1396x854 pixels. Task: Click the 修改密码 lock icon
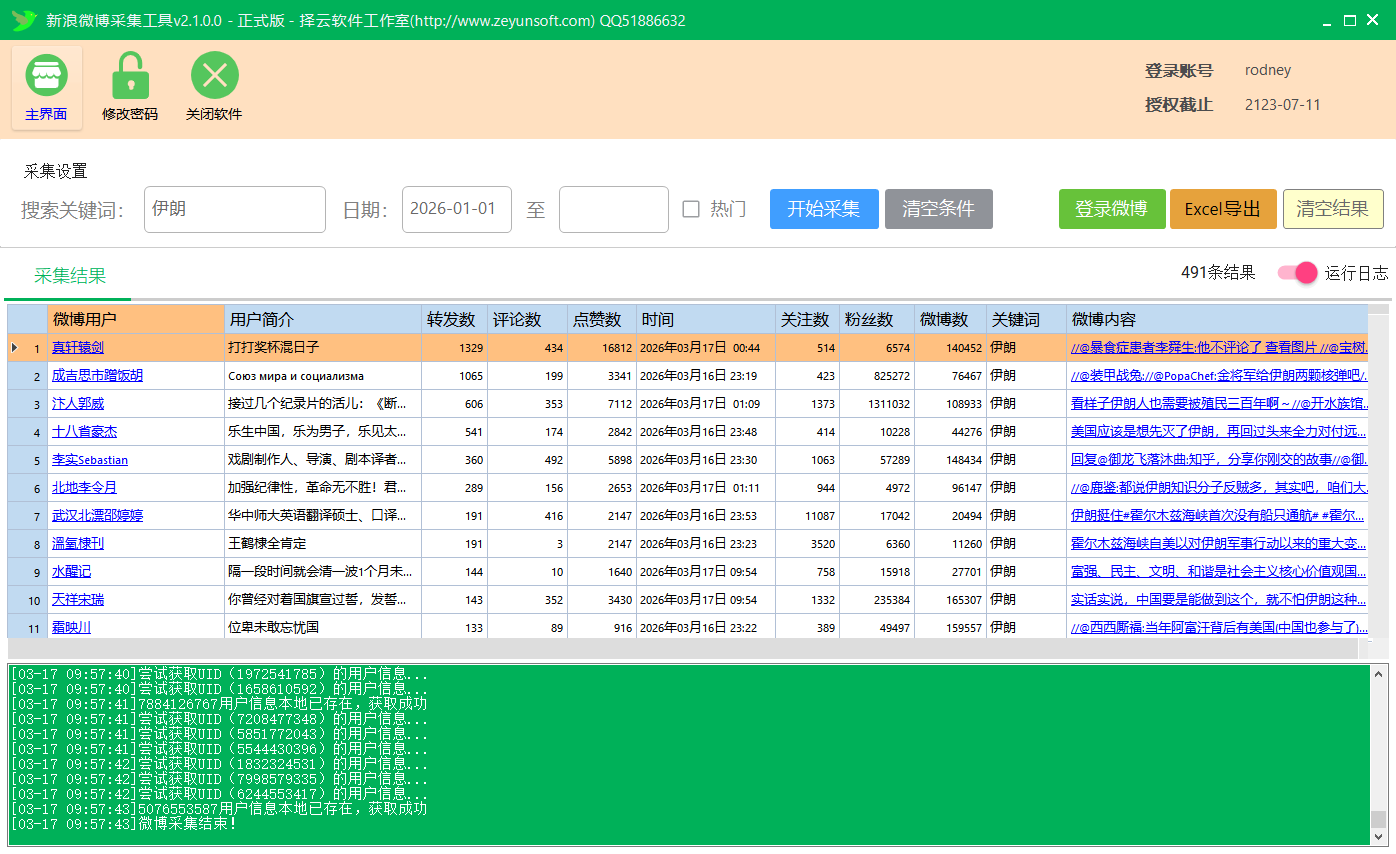pyautogui.click(x=130, y=74)
